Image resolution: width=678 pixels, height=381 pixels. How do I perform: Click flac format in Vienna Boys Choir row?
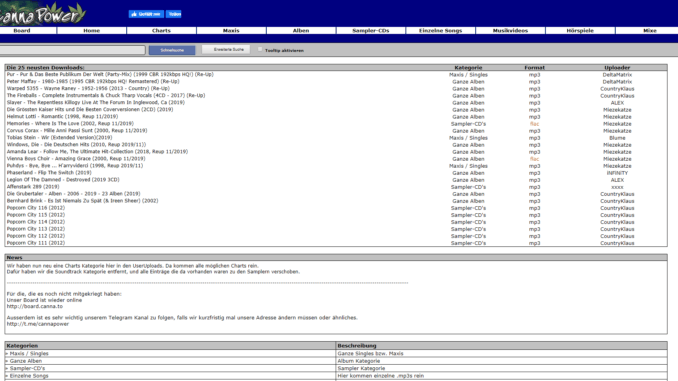point(534,159)
